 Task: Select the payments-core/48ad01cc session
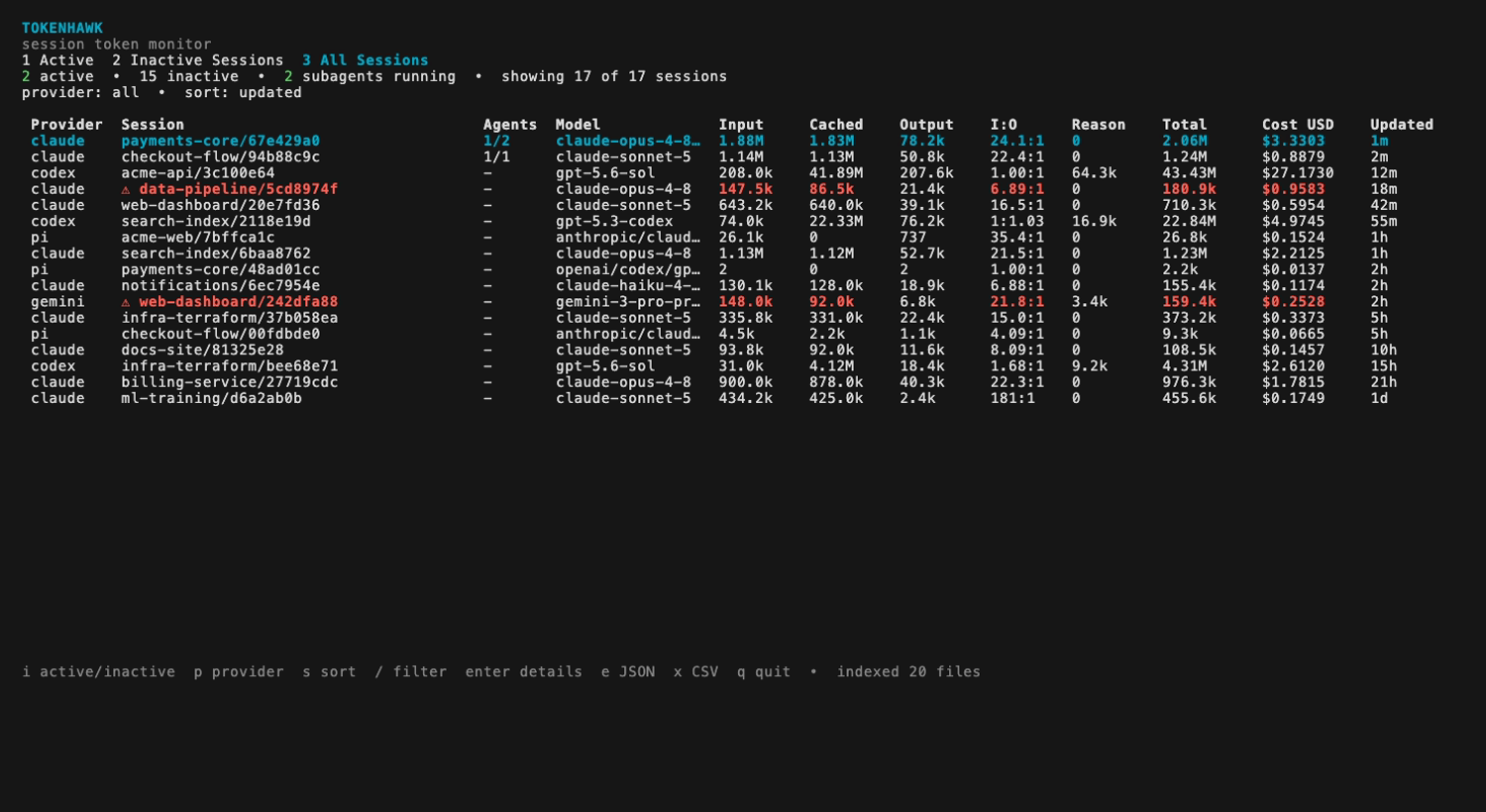pyautogui.click(x=220, y=269)
